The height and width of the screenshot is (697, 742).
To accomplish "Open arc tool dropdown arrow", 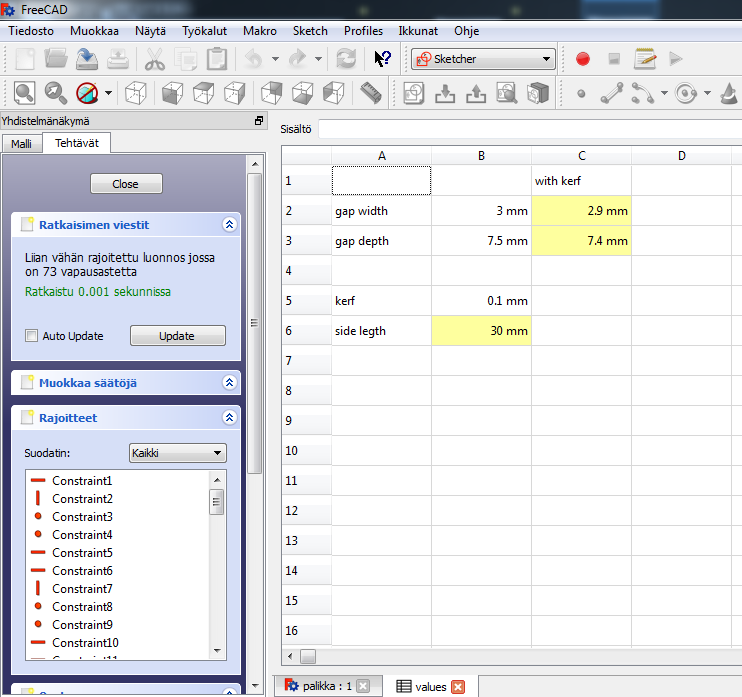I will [664, 93].
